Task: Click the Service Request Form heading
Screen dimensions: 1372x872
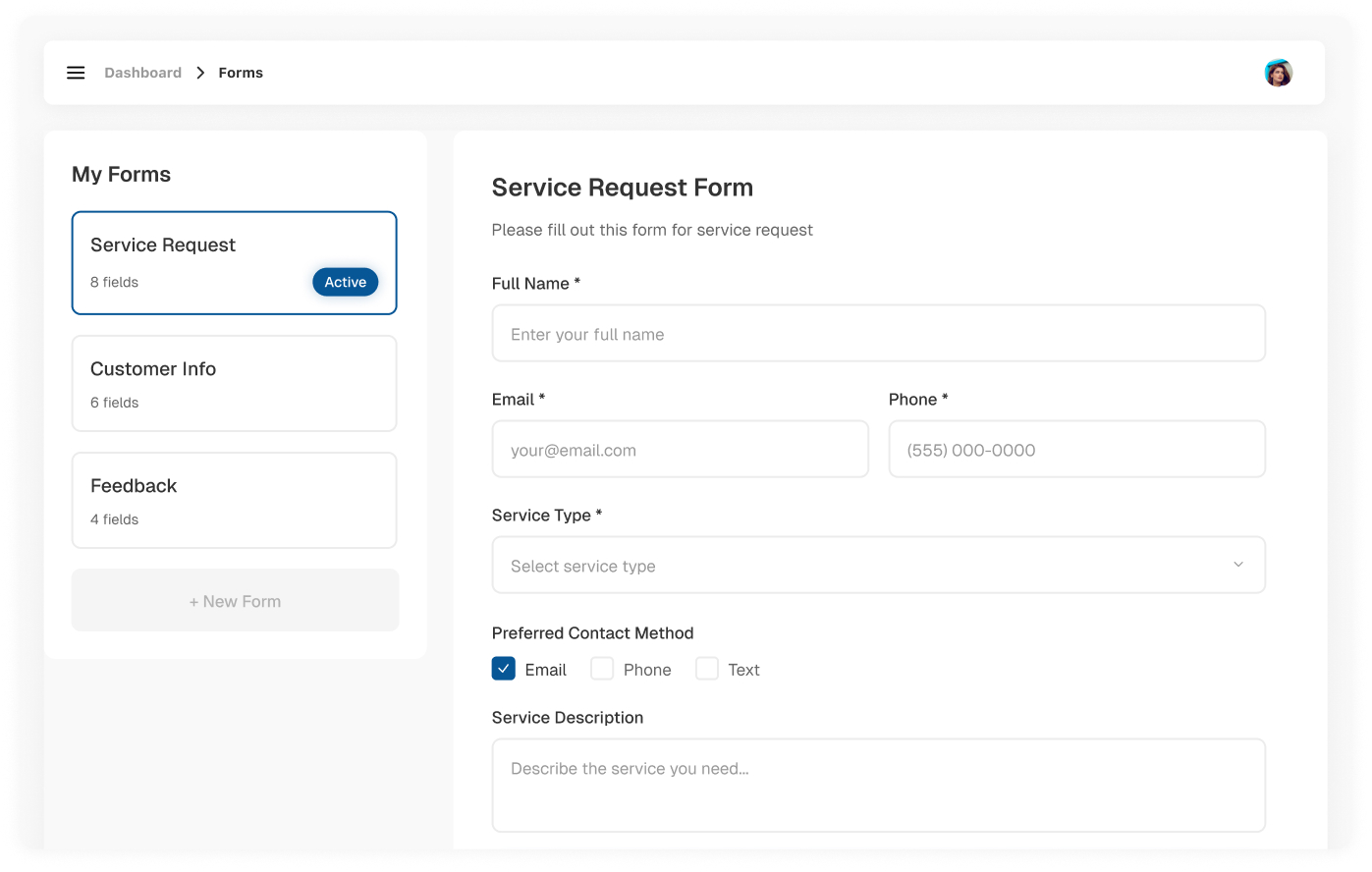Action: point(623,188)
